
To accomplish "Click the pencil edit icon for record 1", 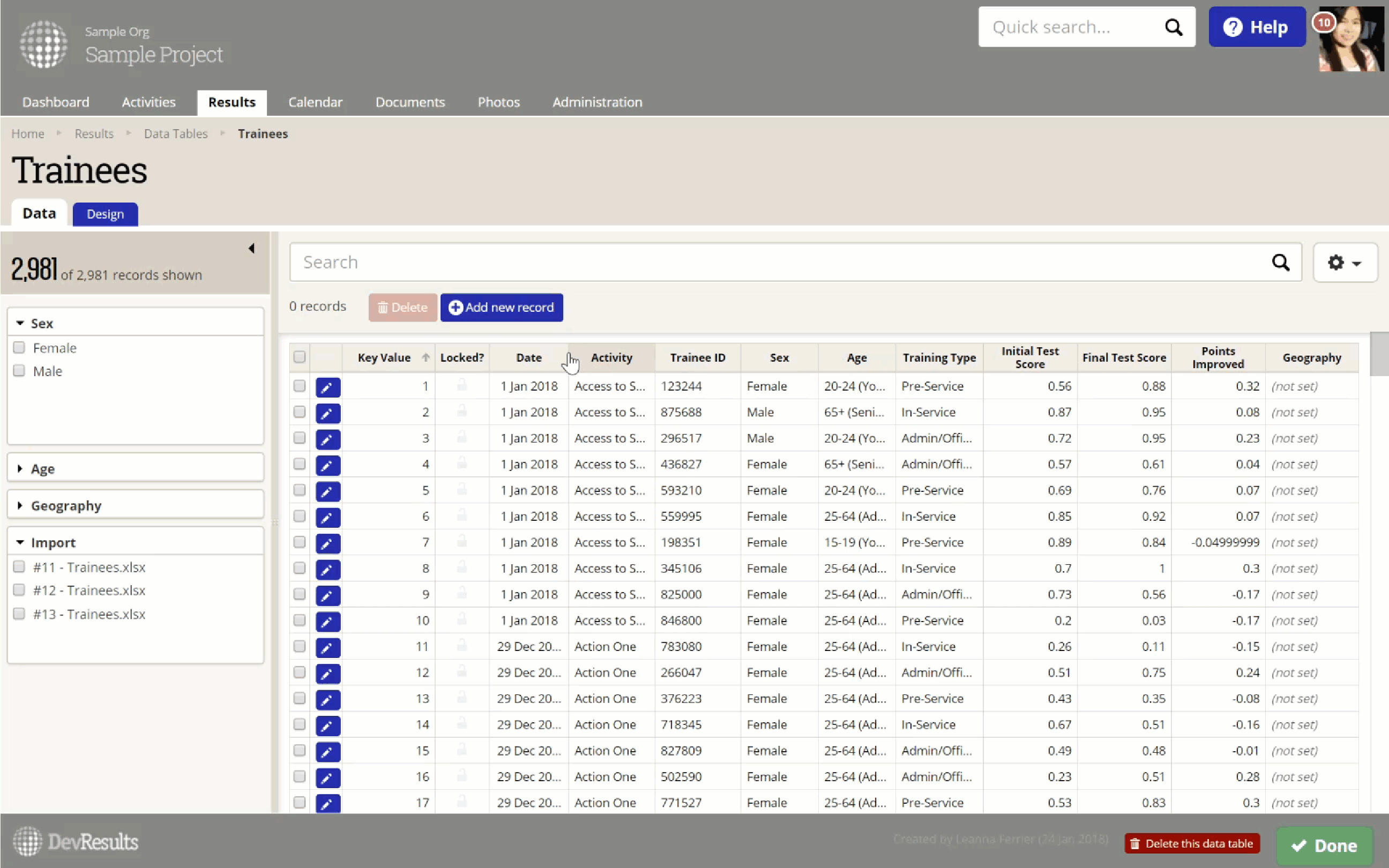I will tap(328, 387).
